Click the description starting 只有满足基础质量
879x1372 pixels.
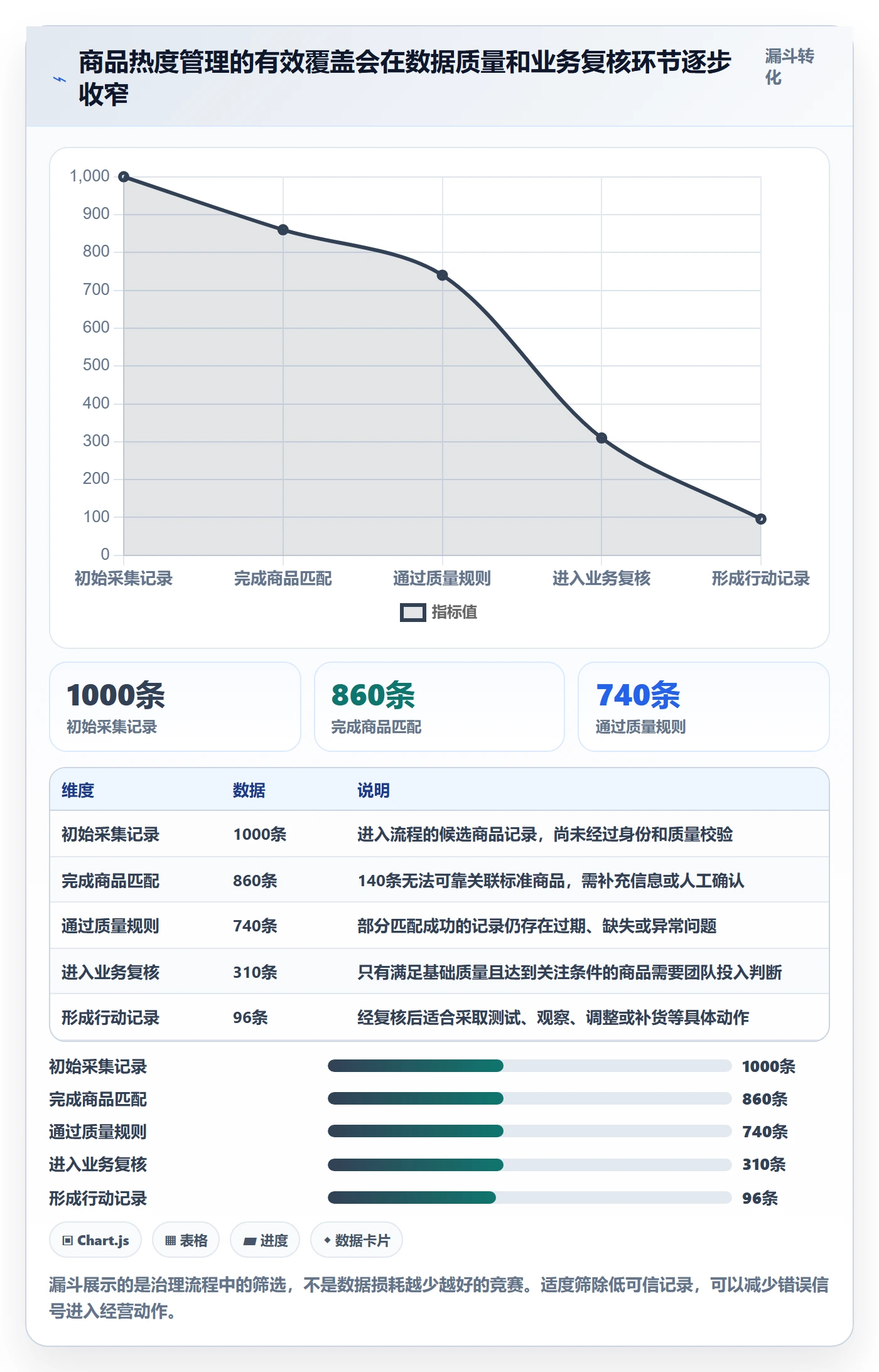[569, 973]
